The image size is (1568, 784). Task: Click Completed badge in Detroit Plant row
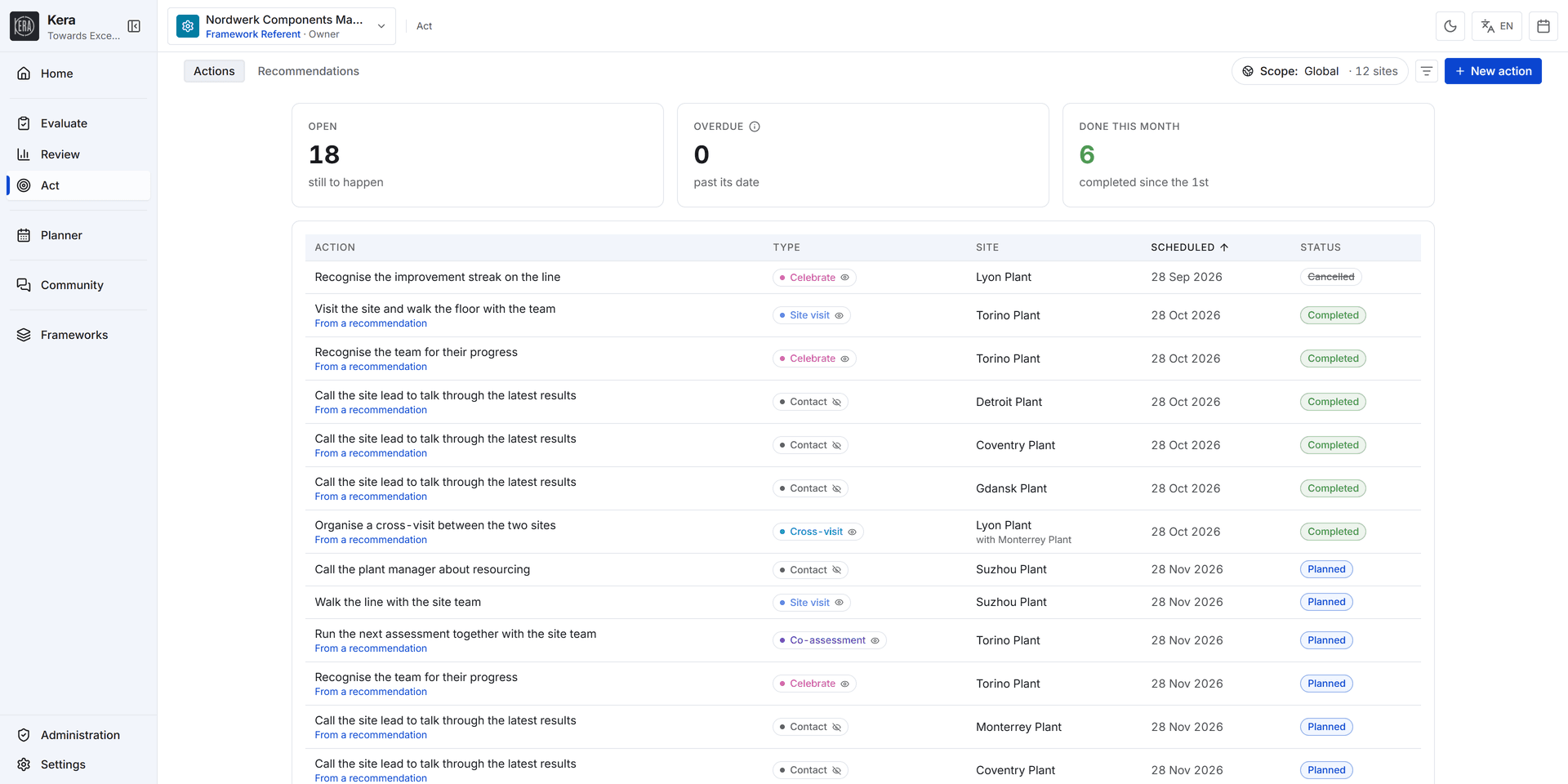point(1333,402)
